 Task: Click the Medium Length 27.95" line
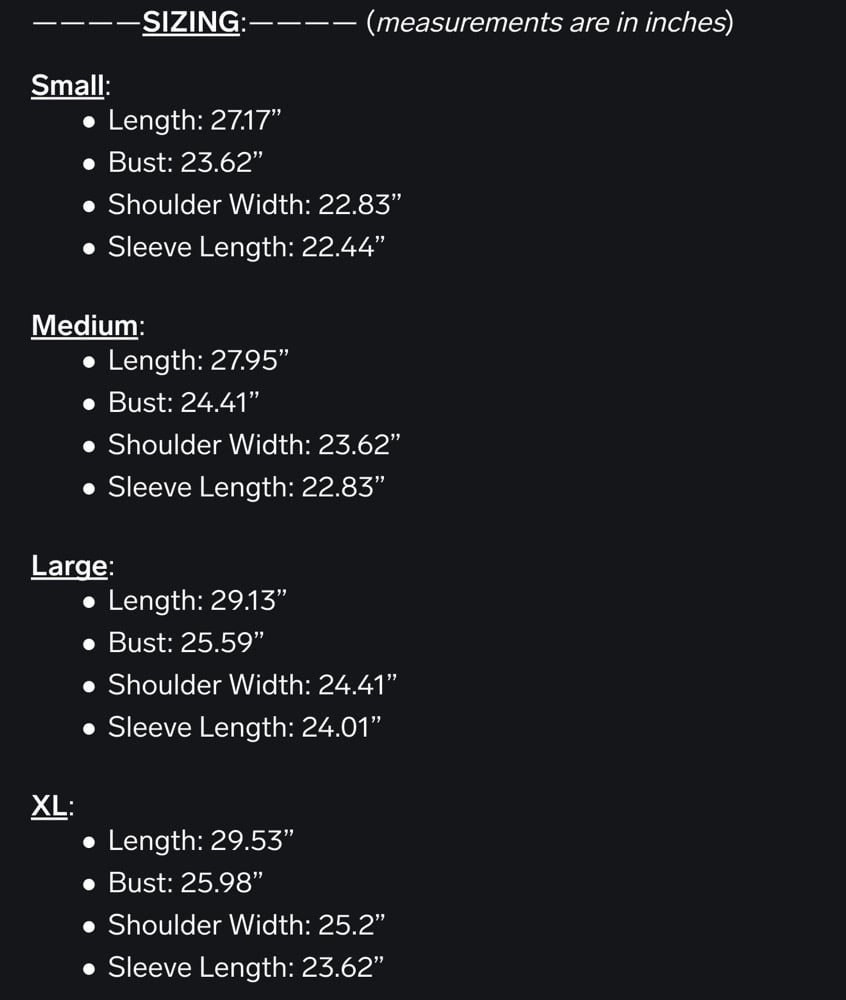[198, 361]
